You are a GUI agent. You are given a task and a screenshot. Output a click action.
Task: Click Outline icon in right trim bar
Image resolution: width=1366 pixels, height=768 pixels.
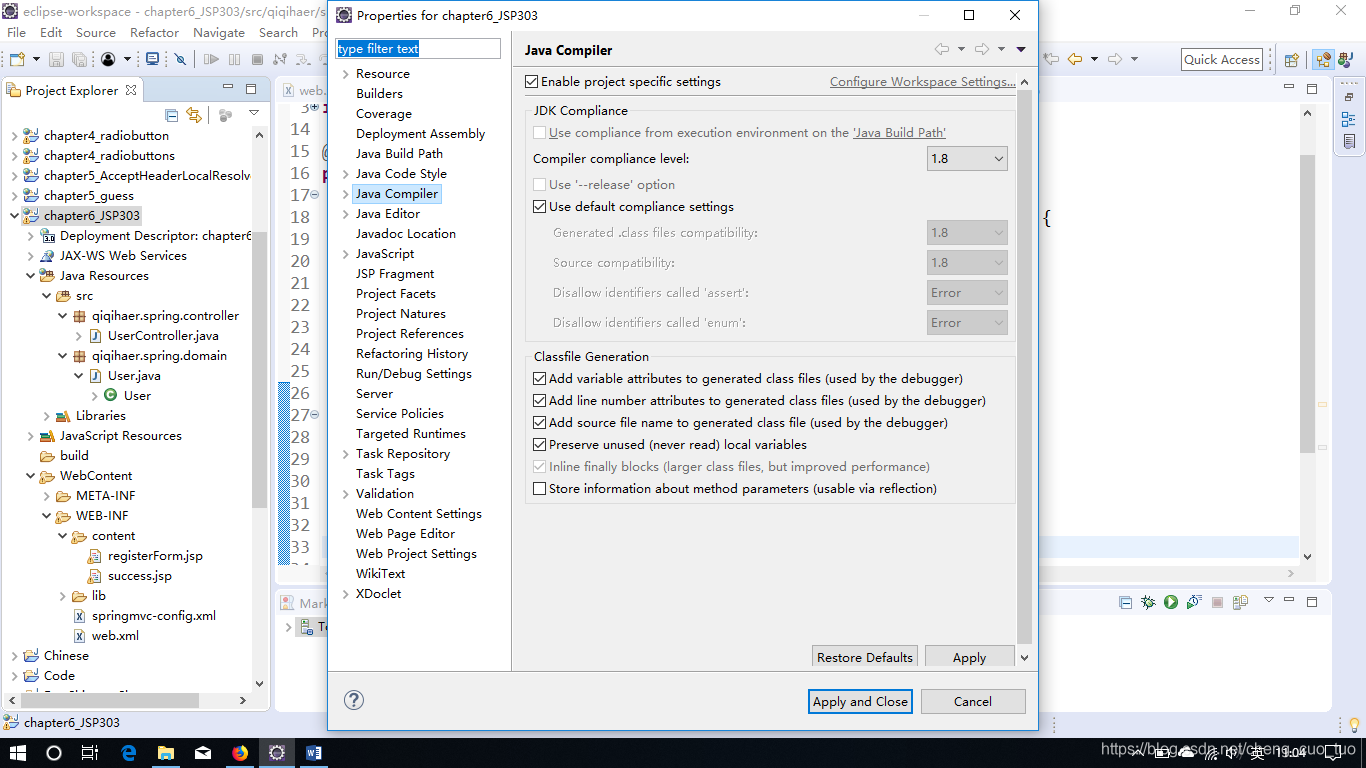pyautogui.click(x=1349, y=120)
